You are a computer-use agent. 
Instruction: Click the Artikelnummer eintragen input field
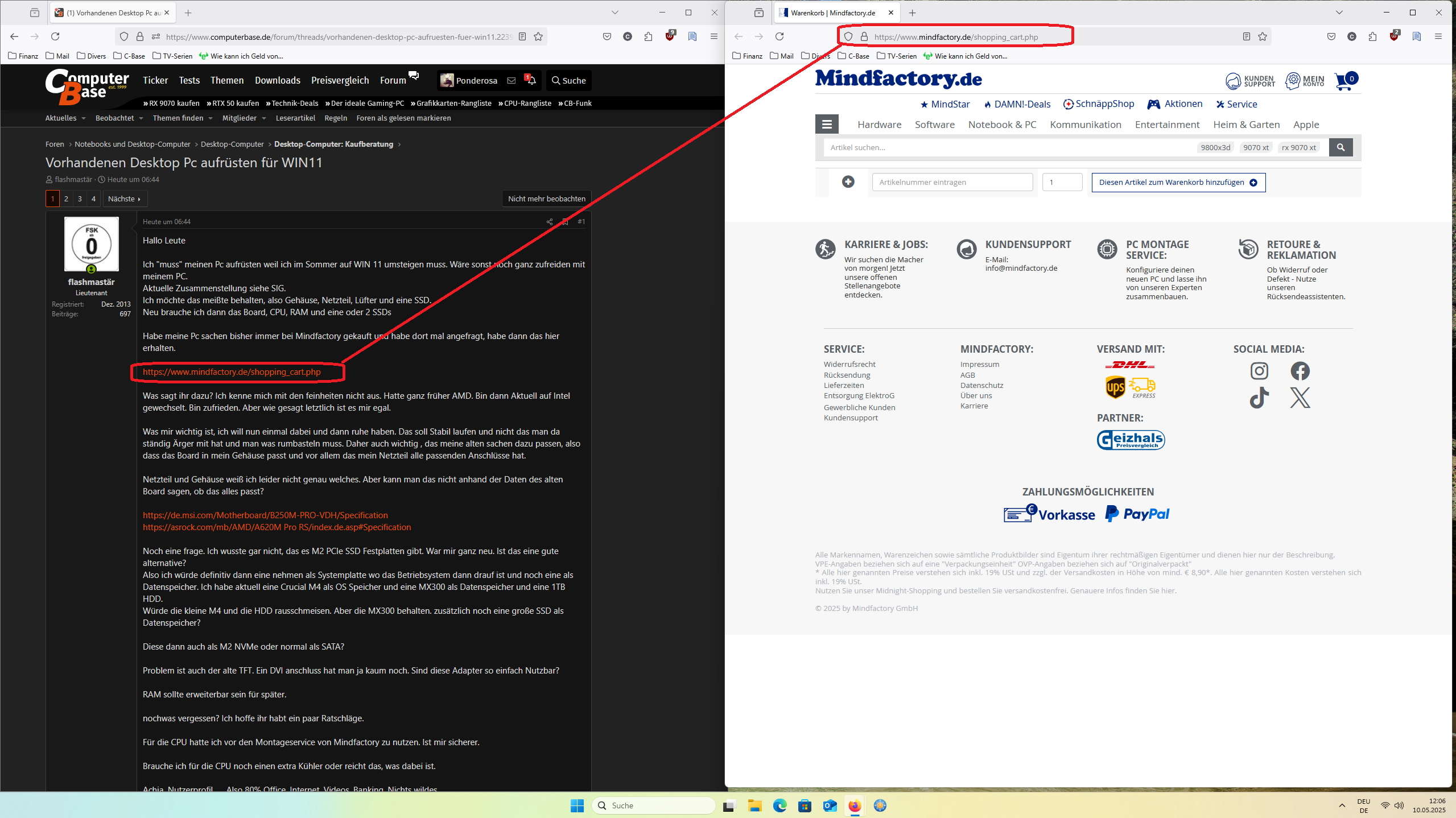952,182
